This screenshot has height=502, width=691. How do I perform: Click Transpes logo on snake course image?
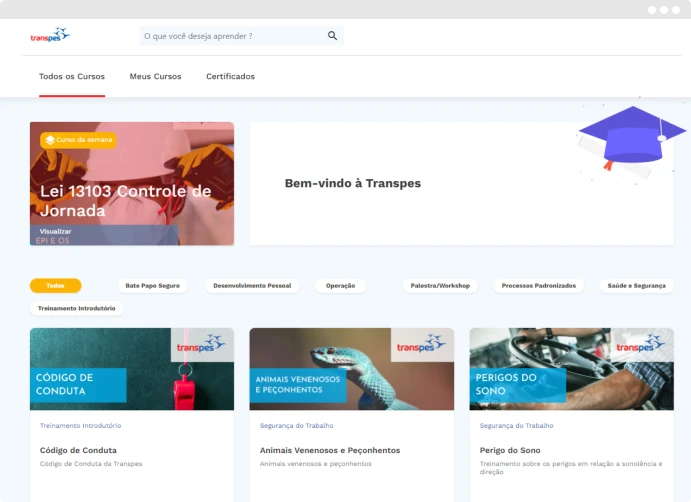click(421, 344)
